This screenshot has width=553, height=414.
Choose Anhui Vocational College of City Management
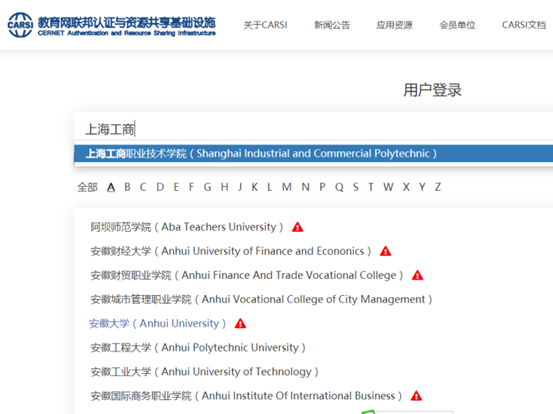tap(261, 299)
